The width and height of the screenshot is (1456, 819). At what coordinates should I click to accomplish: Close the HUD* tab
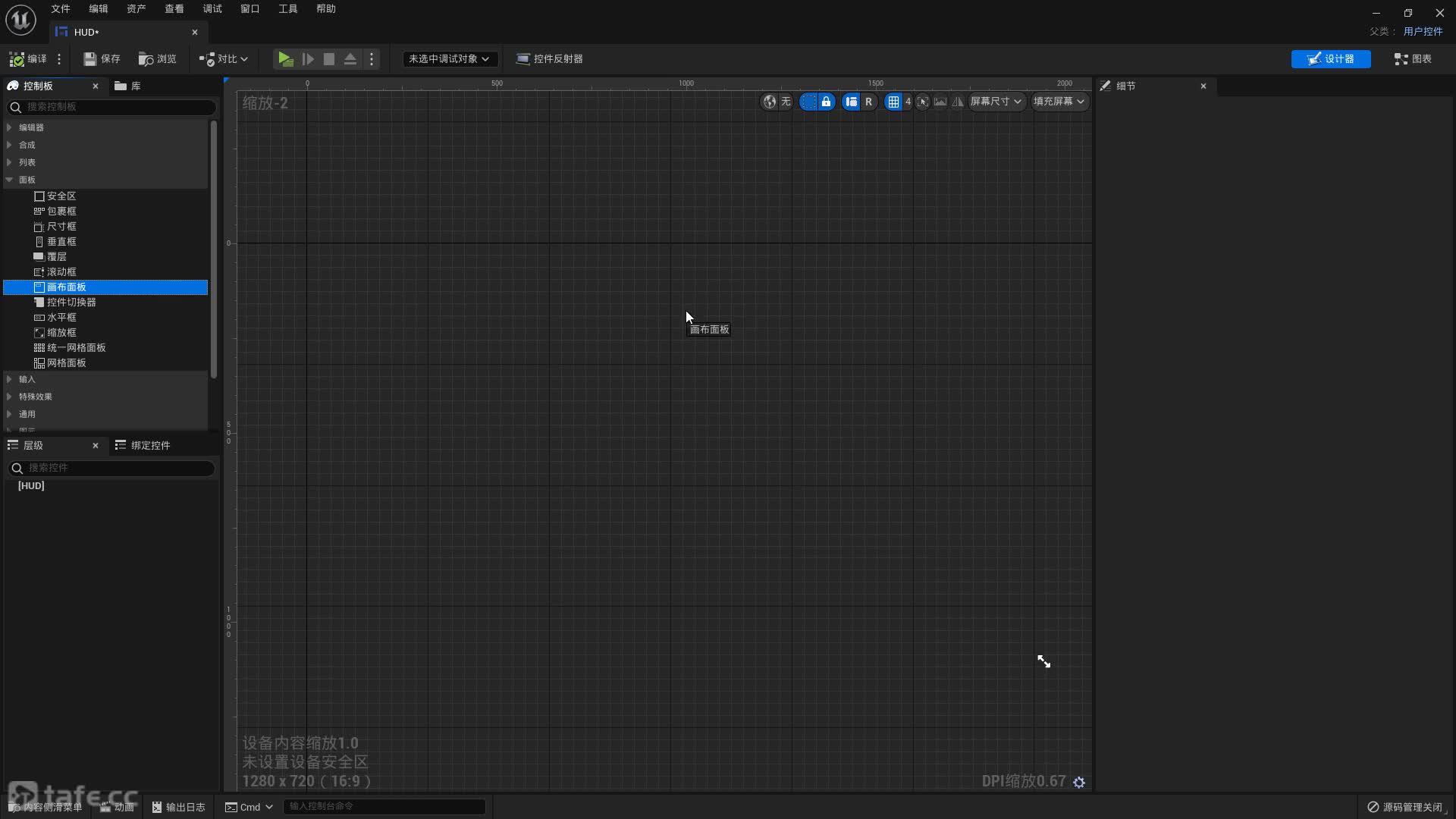coord(195,33)
